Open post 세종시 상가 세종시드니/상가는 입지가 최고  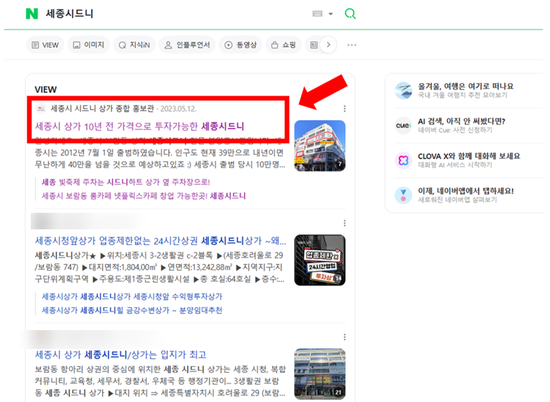coord(120,355)
